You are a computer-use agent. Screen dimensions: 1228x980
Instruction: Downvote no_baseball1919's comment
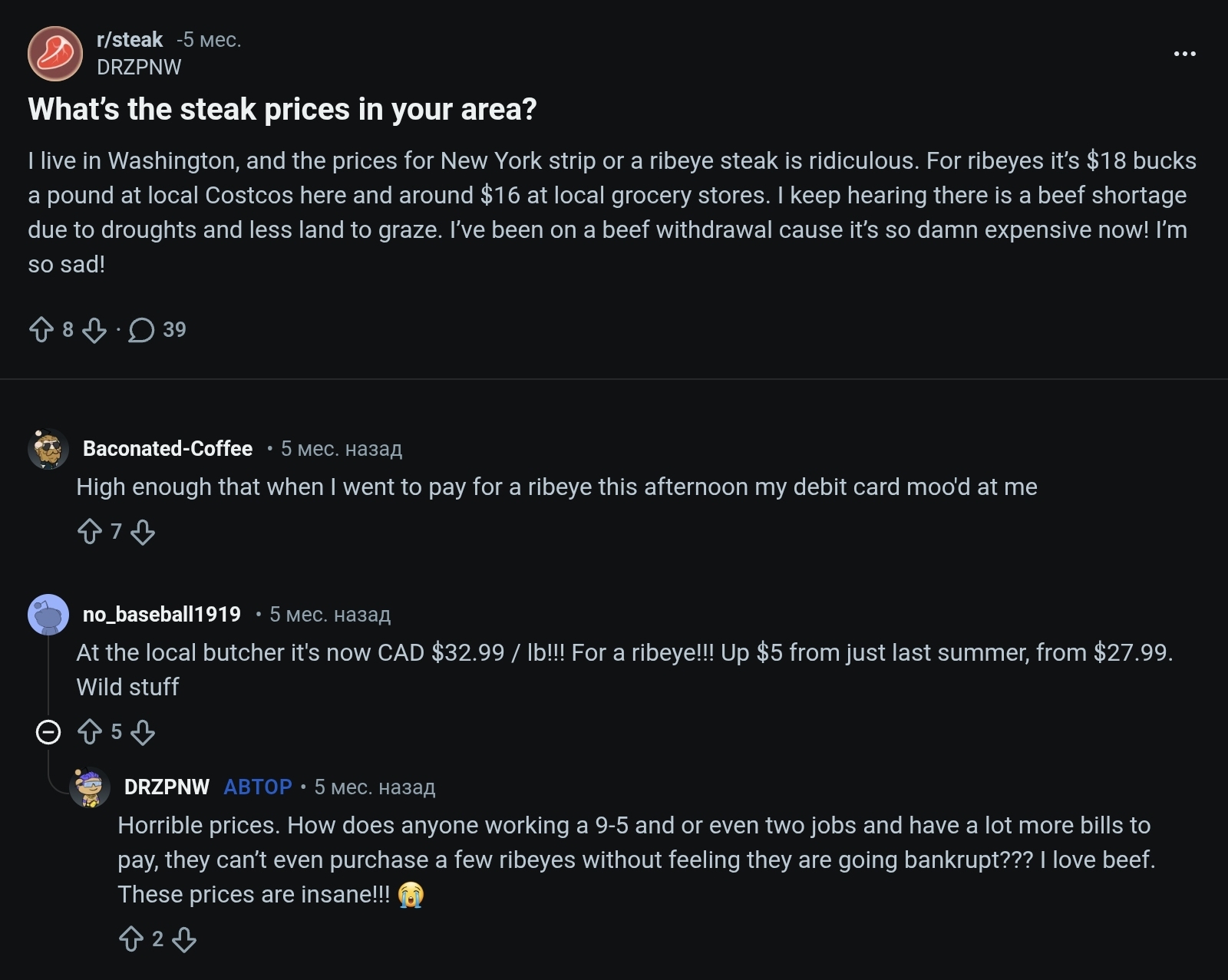click(143, 732)
